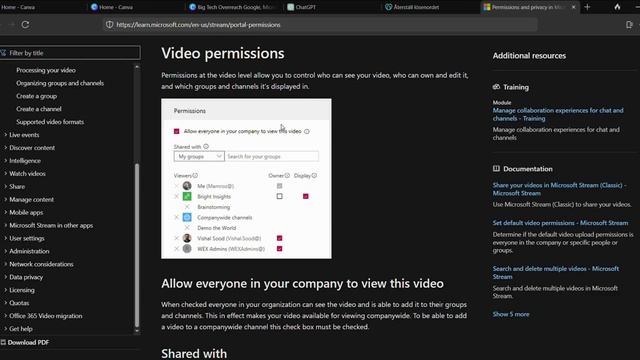Switch to the Big Tech Overreach Google tab
Screen dimensions: 640x360
coord(233,7)
